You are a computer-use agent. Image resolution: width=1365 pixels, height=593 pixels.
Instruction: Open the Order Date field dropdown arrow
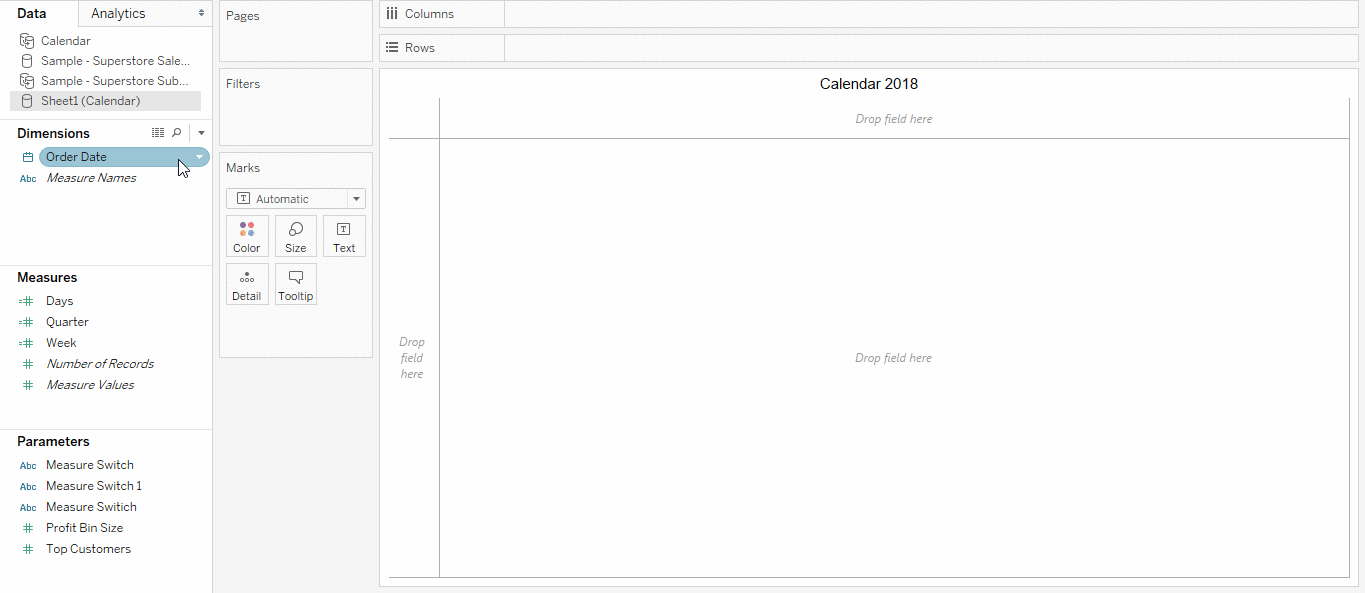pos(198,157)
